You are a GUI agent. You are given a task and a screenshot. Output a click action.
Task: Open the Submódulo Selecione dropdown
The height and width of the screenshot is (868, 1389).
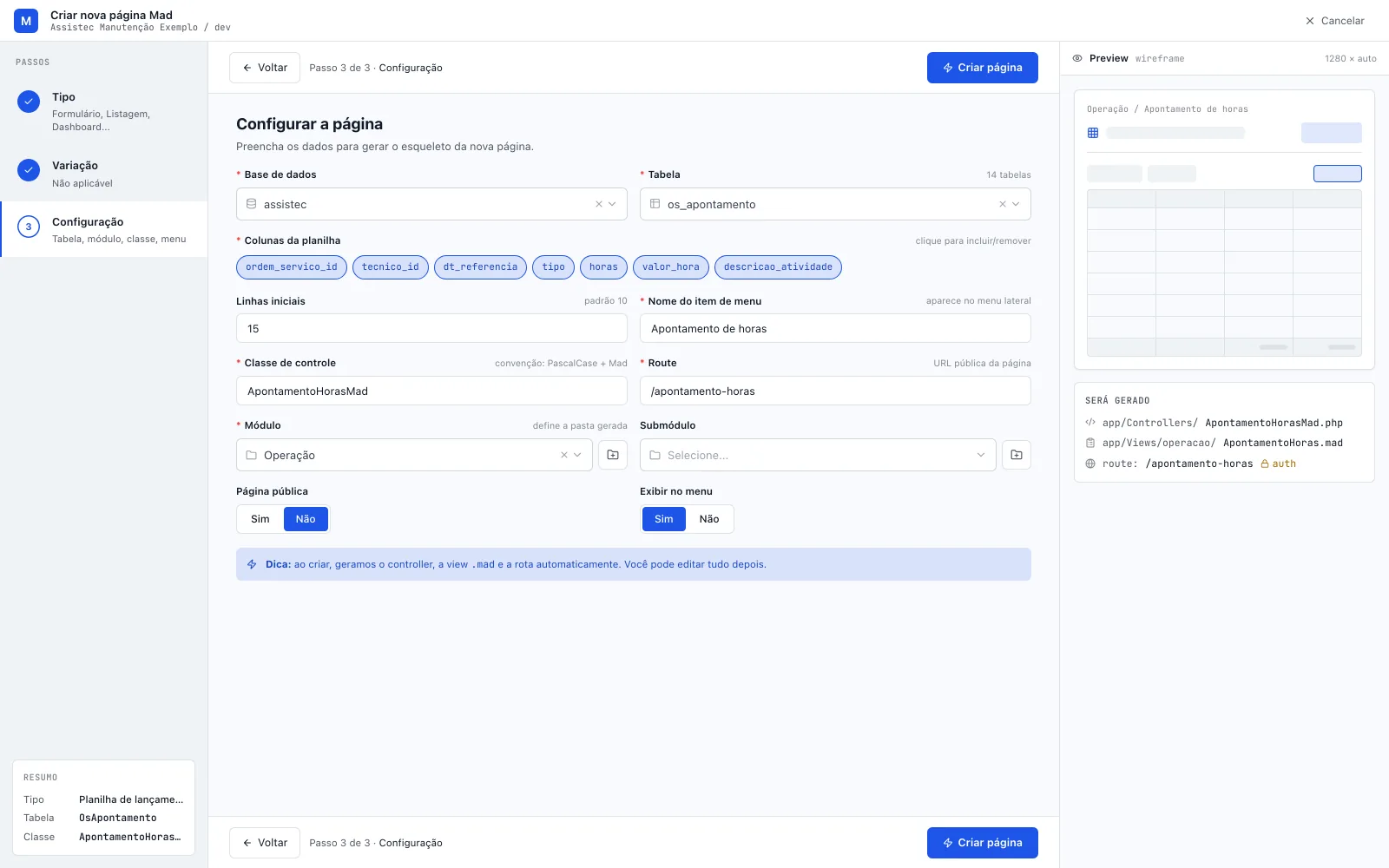pos(818,455)
